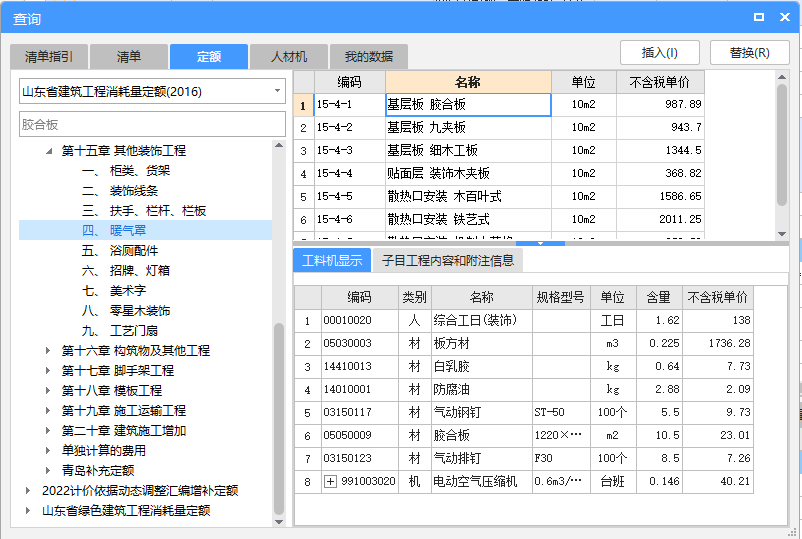Expand 单独计算的费用 node
Screen dimensions: 802x539
click(48, 451)
